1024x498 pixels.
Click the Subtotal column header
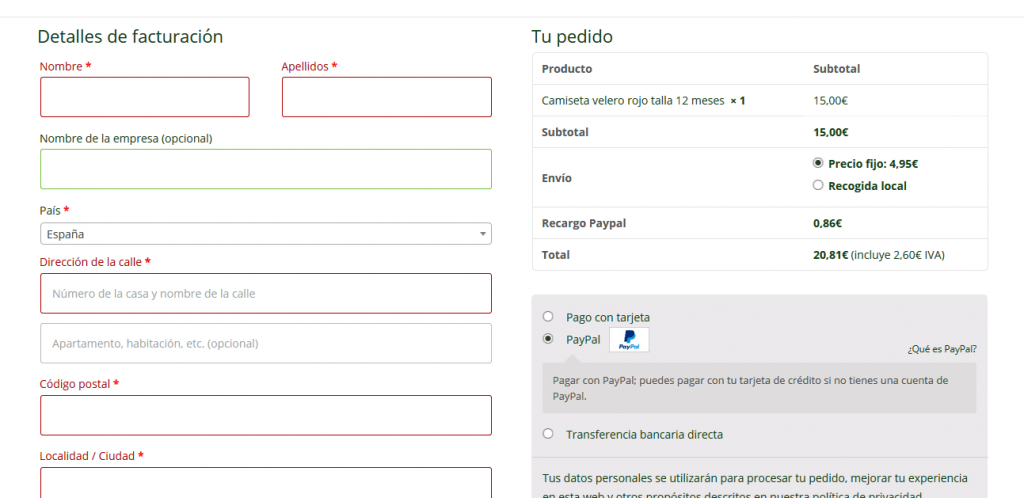[837, 69]
